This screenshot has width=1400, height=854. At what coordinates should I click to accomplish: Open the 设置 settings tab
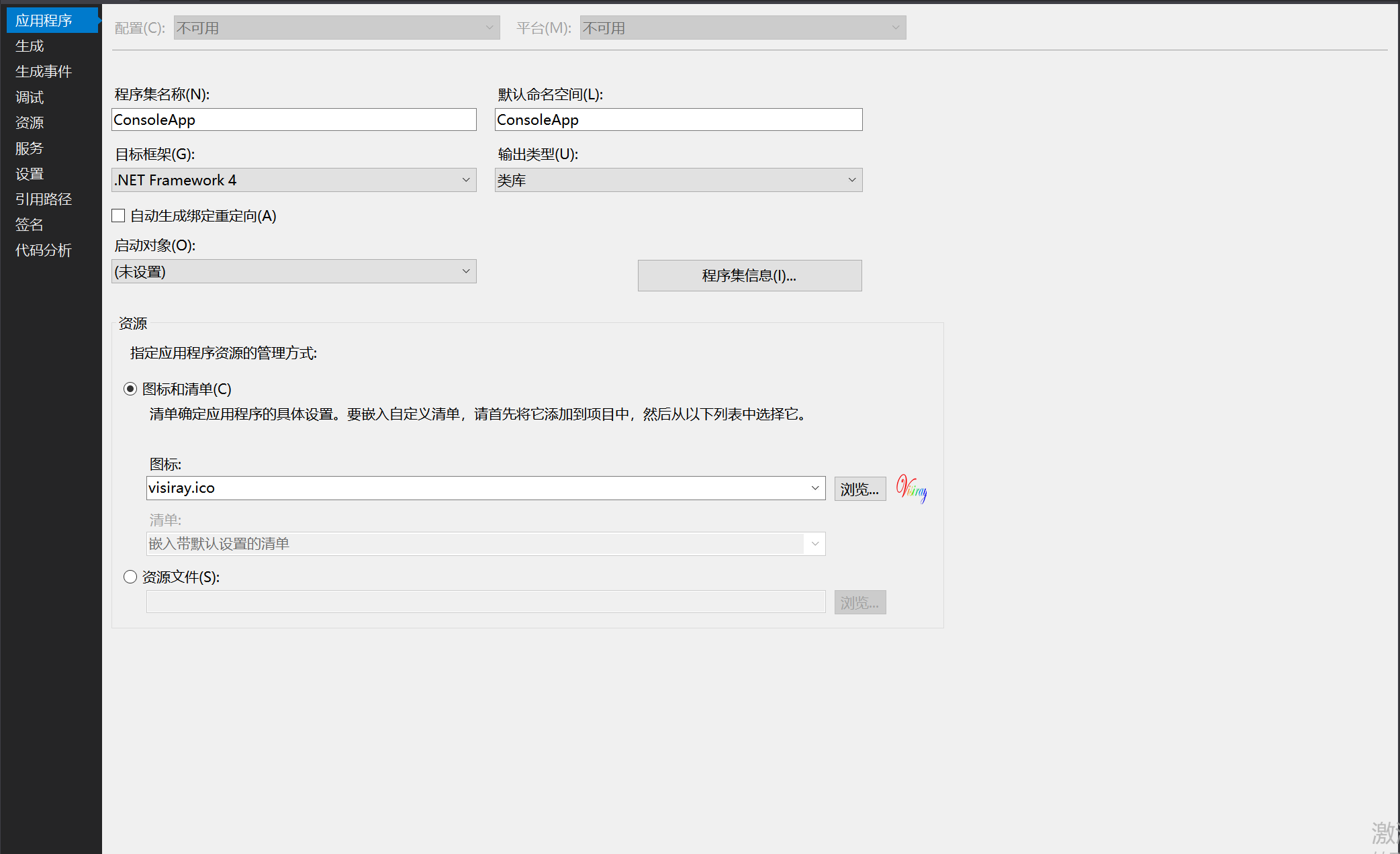30,174
